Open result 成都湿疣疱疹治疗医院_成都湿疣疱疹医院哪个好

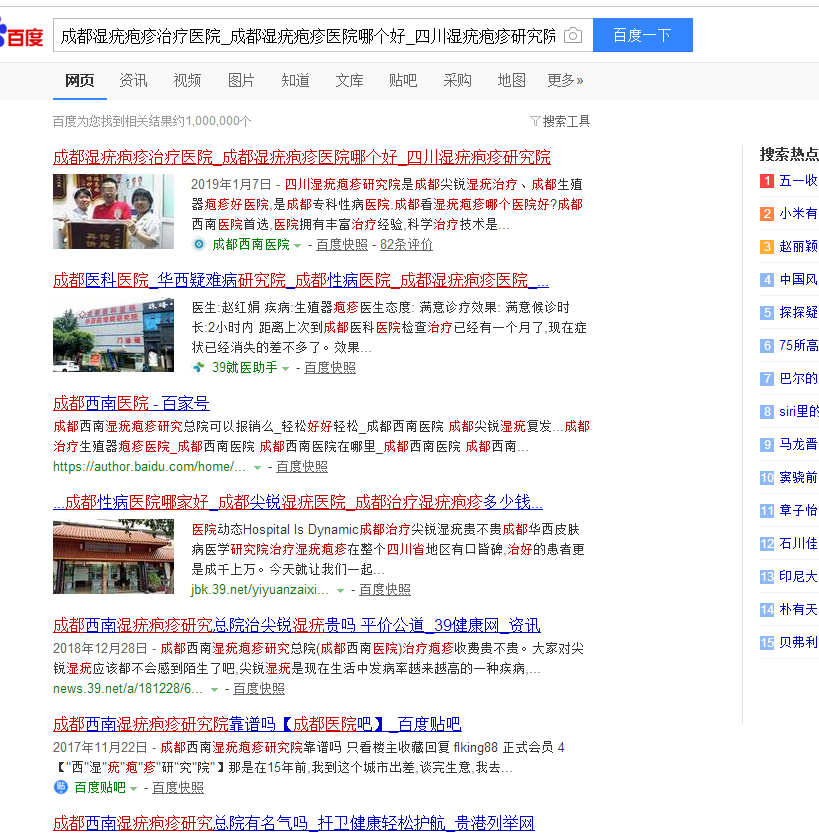pos(302,157)
